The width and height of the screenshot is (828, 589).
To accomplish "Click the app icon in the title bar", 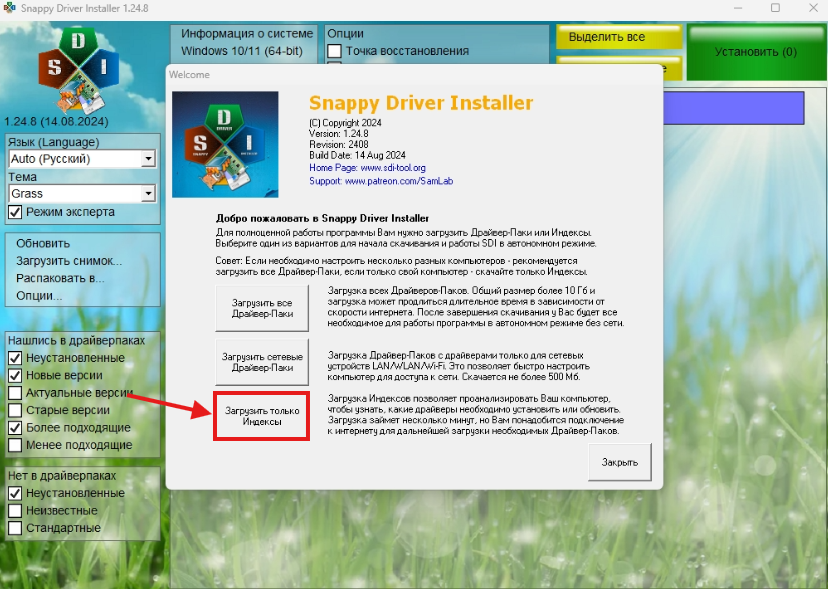I will pos(9,8).
